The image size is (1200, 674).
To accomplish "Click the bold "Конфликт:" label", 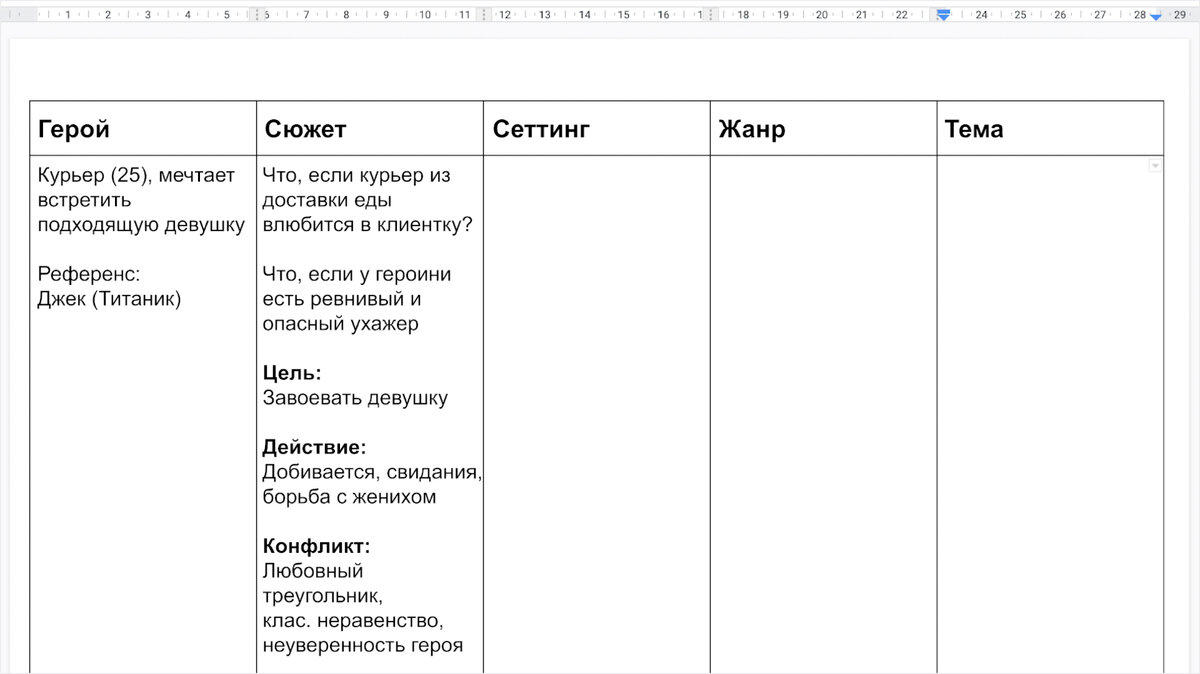I will pyautogui.click(x=316, y=547).
